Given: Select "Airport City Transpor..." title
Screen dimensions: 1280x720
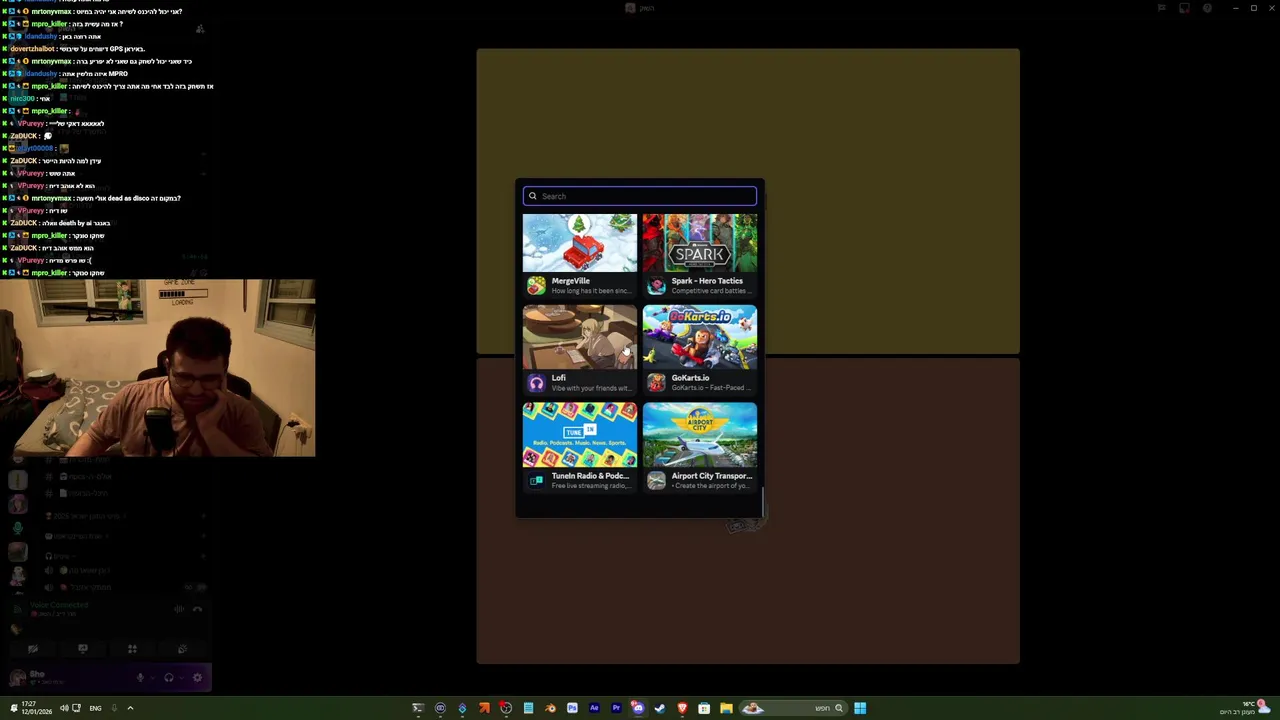Looking at the screenshot, I should click(x=712, y=476).
